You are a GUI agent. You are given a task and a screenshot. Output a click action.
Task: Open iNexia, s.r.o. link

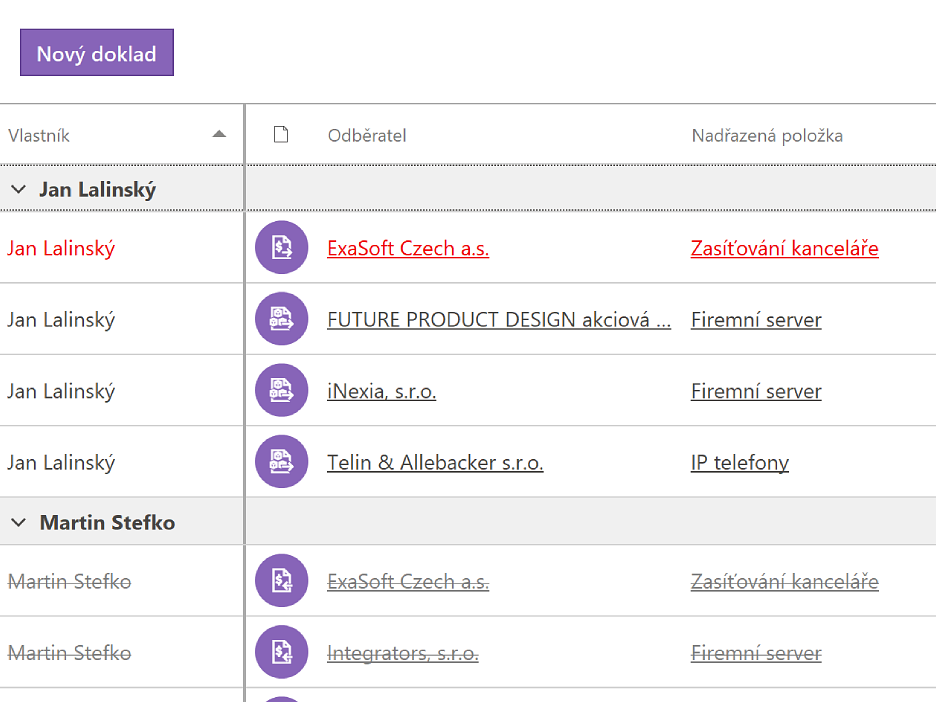[x=381, y=391]
